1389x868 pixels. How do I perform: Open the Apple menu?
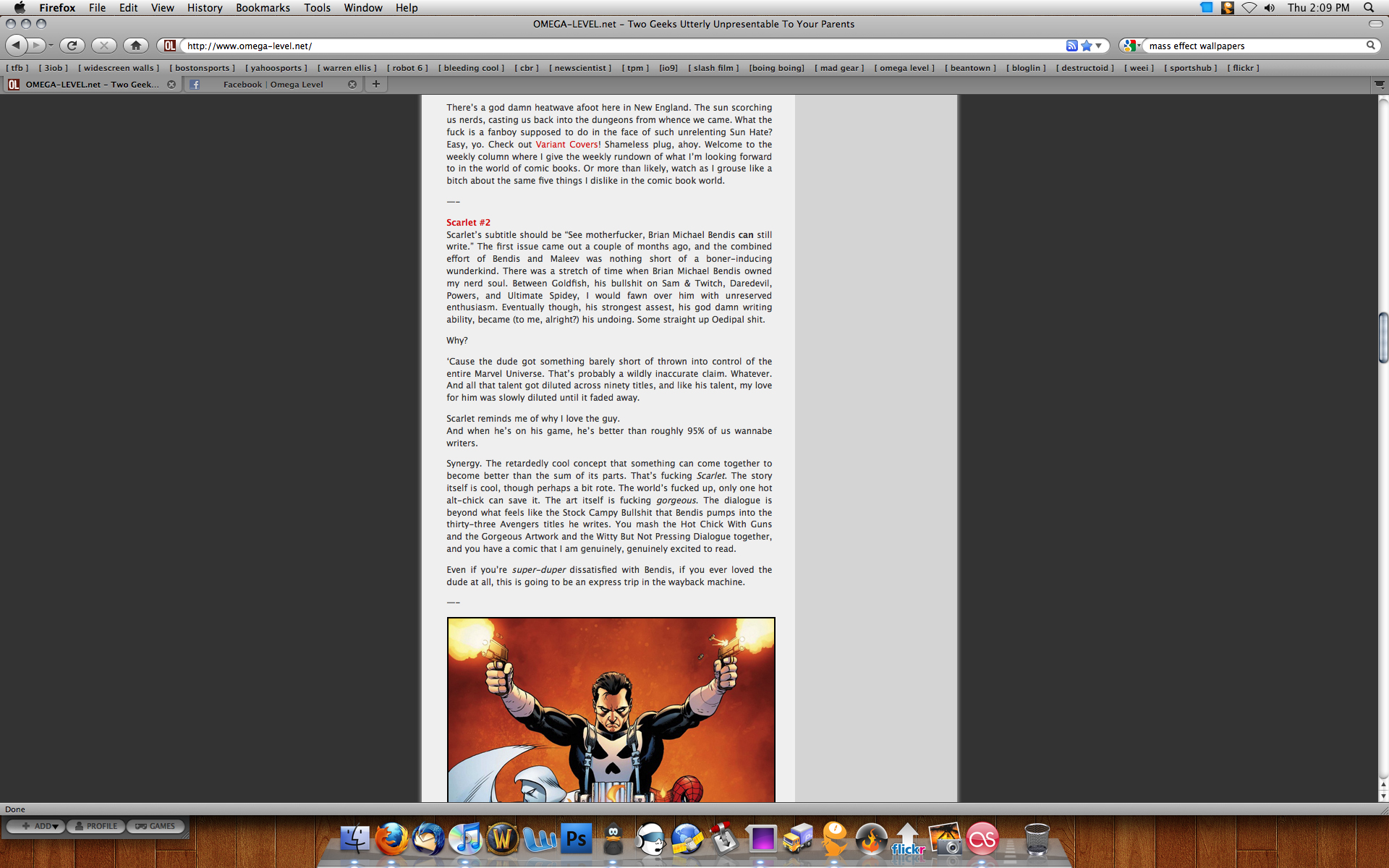(20, 7)
